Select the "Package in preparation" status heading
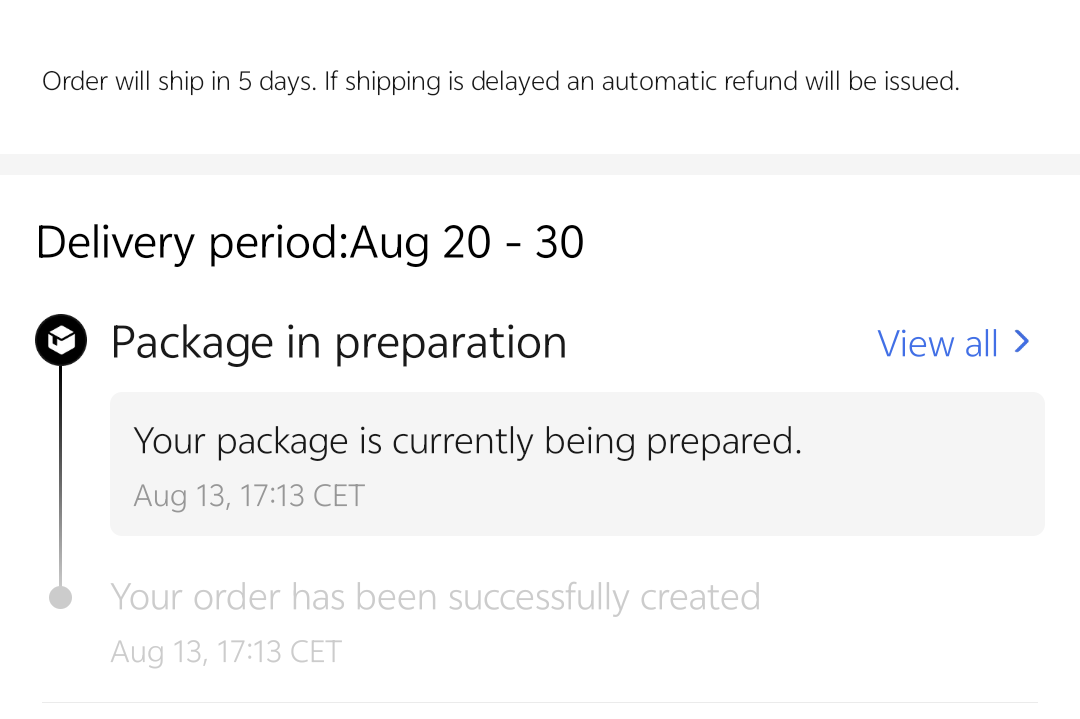 coord(338,342)
